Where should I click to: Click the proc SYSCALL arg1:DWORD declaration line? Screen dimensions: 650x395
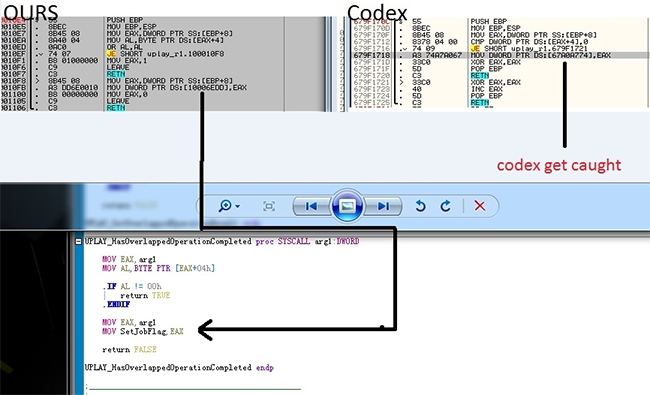pyautogui.click(x=222, y=241)
